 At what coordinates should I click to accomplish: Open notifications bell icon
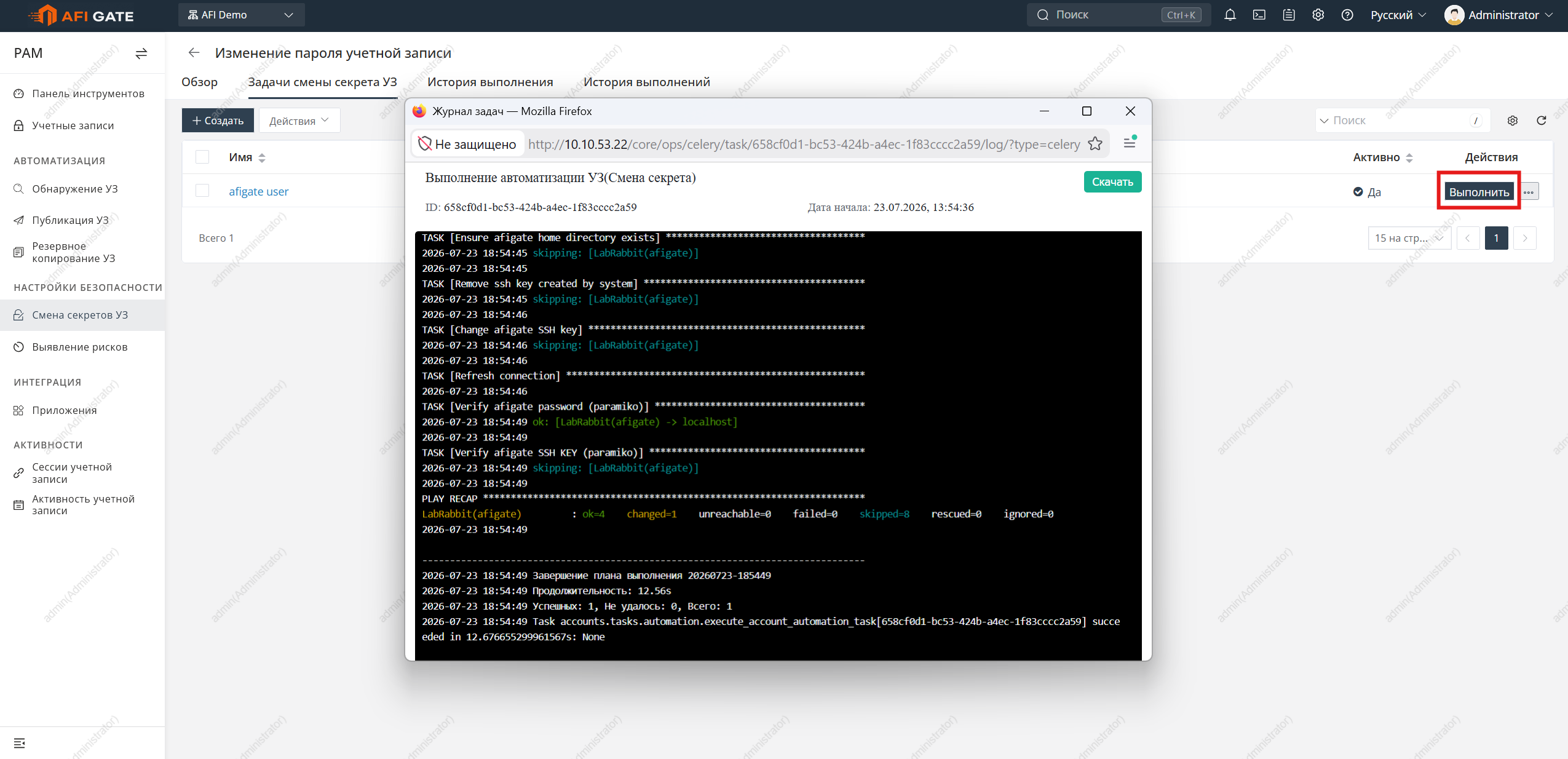coord(1230,15)
